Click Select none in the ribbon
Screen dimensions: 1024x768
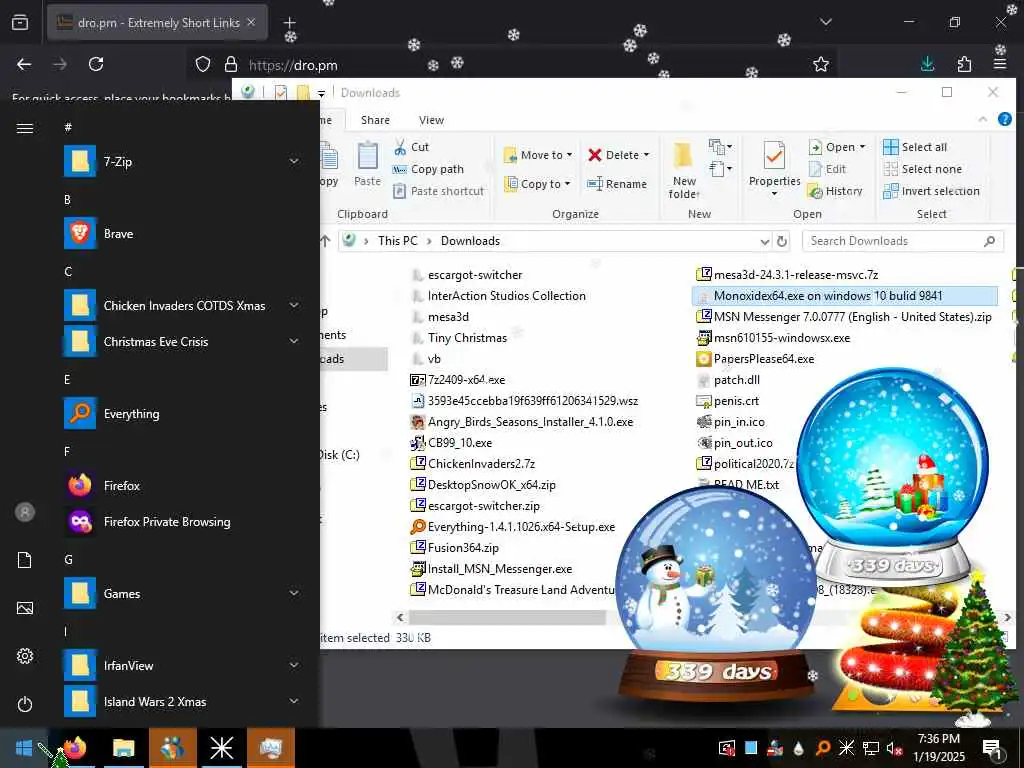coord(923,169)
